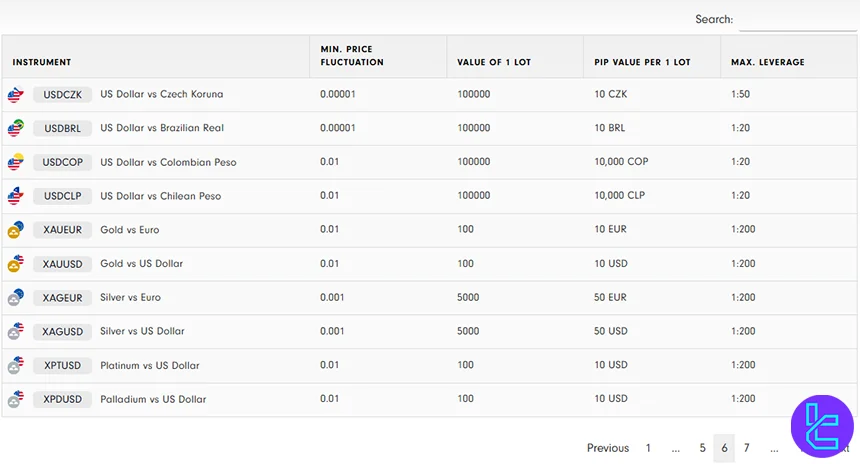Click the XPTUSD platinum icon

click(x=15, y=365)
